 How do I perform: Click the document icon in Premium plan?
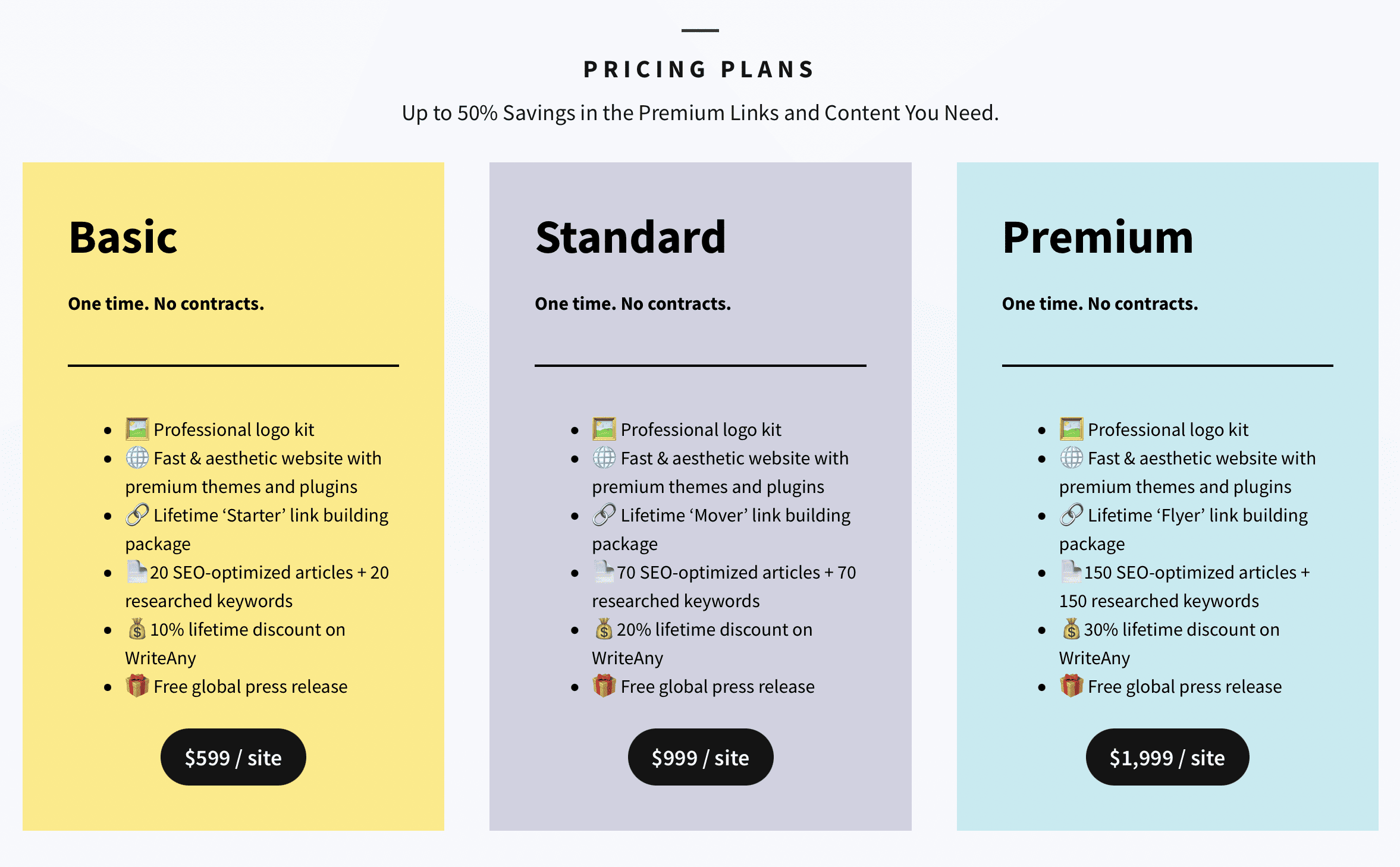coord(1071,571)
